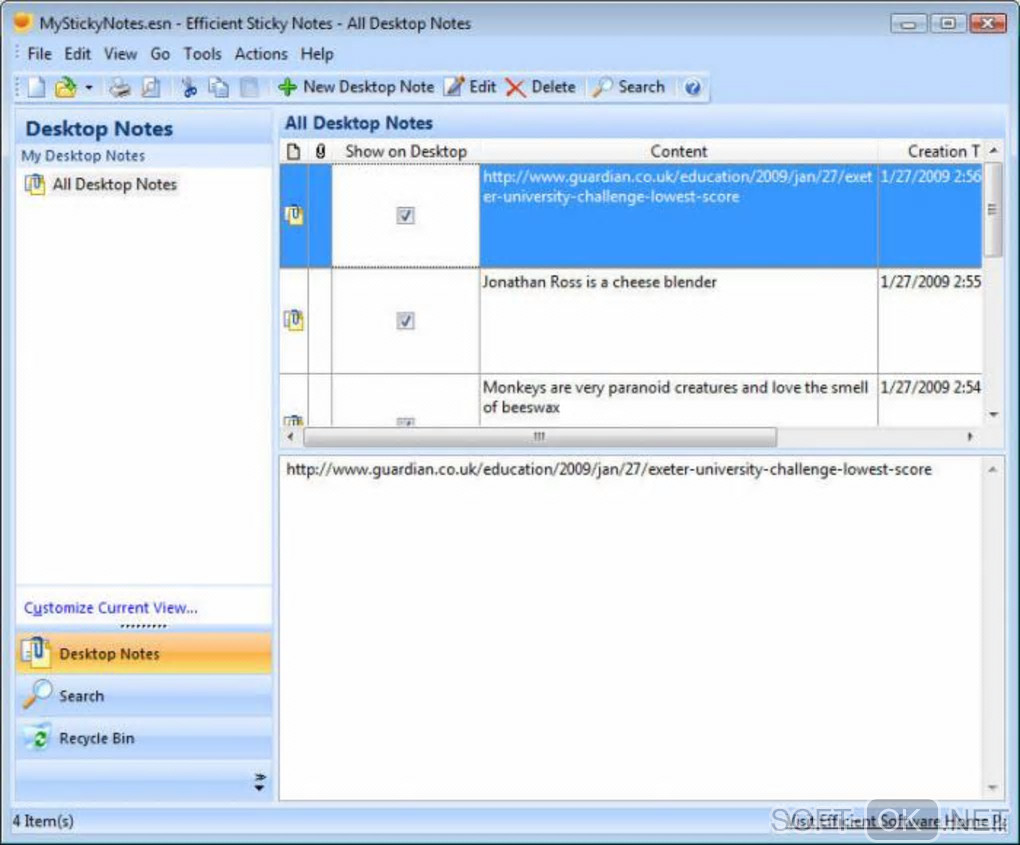Click the Delete toolbar button
The height and width of the screenshot is (845, 1020).
tap(541, 87)
